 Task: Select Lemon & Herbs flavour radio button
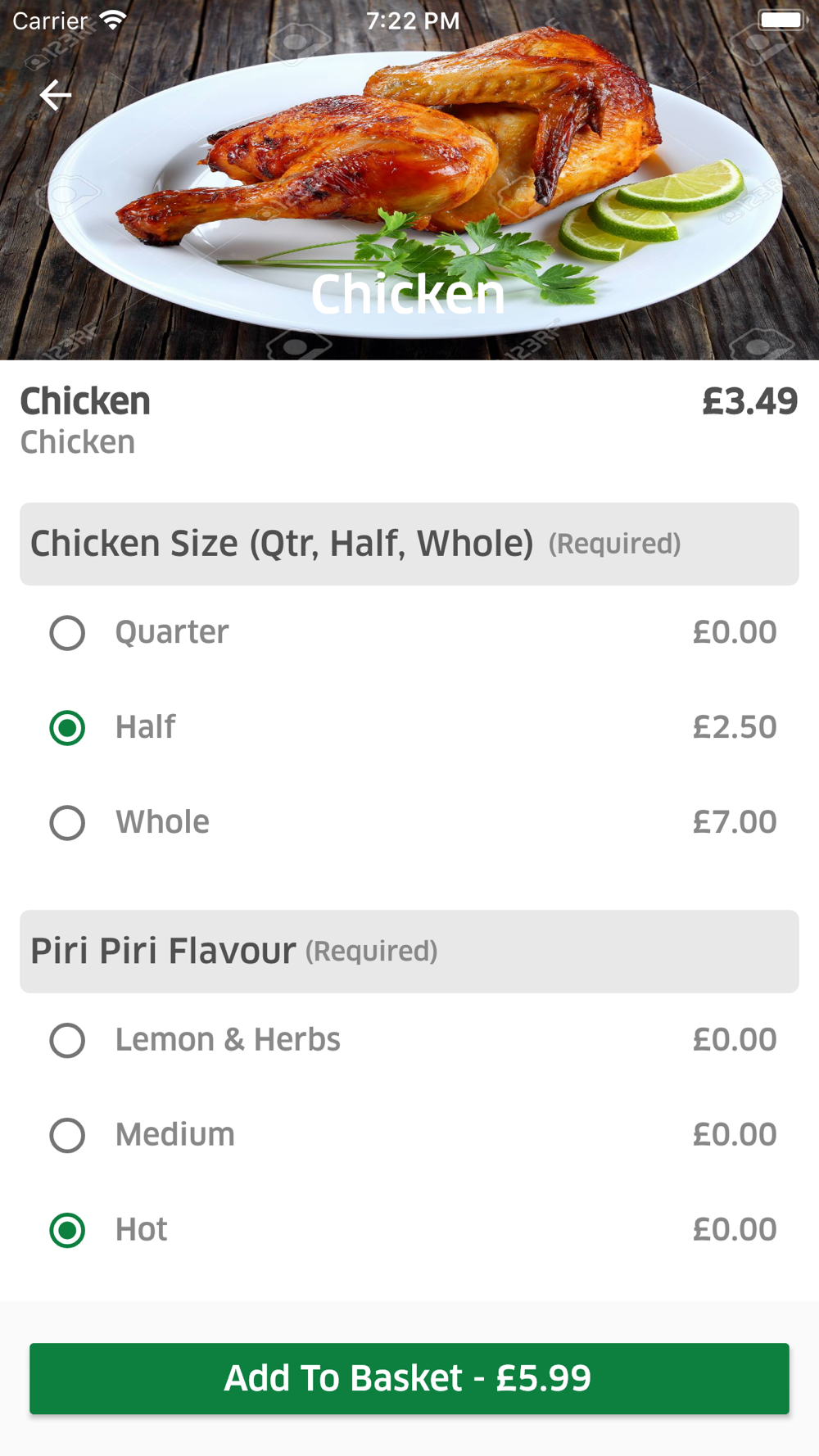click(67, 1041)
